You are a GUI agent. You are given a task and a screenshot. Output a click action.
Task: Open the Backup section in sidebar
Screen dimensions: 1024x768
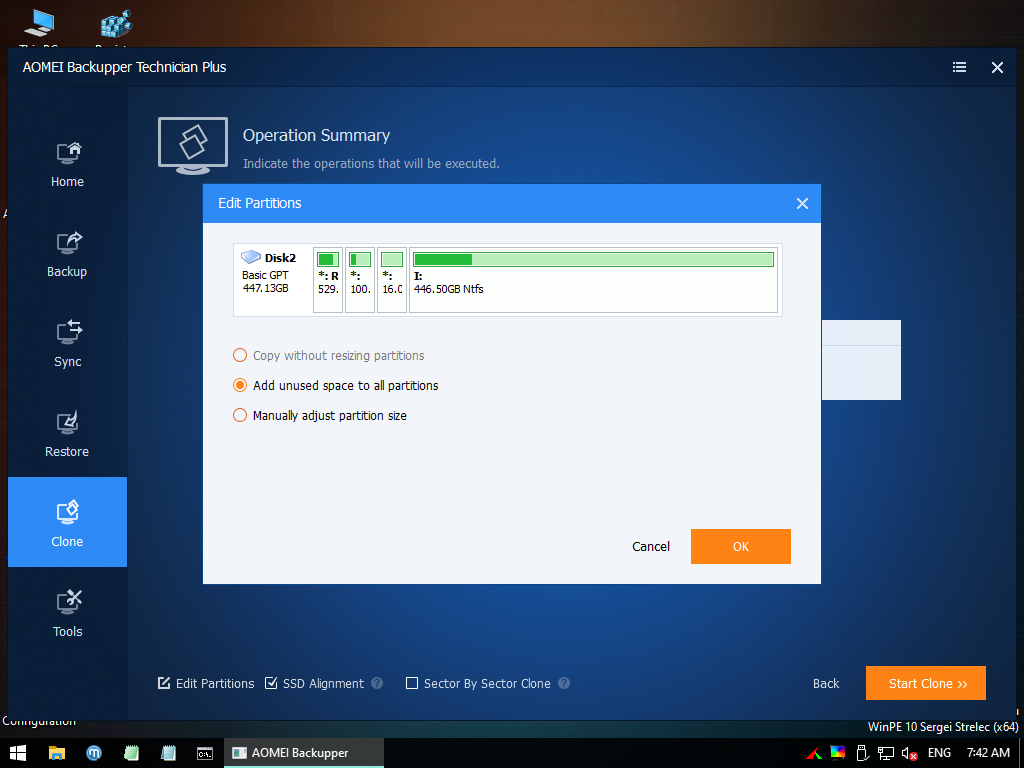[67, 255]
